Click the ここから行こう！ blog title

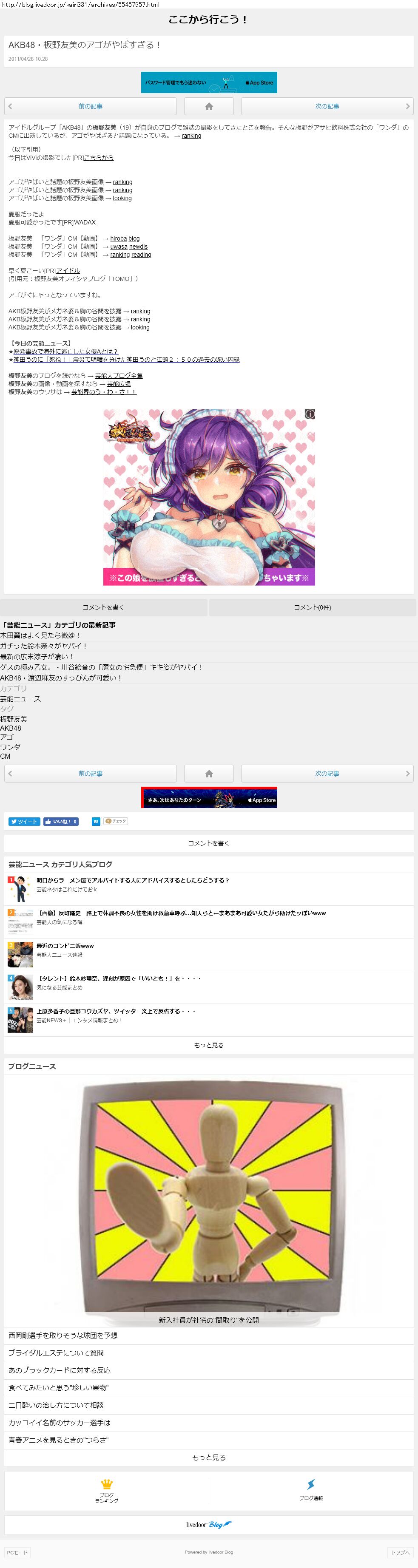(x=208, y=20)
